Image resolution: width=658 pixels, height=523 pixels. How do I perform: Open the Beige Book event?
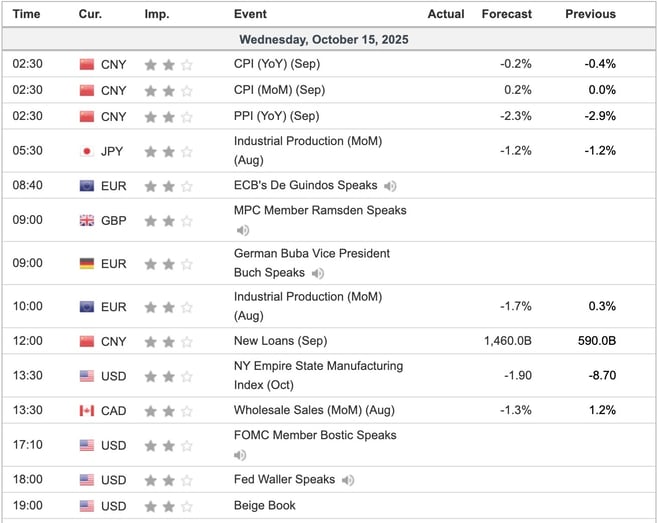click(265, 506)
